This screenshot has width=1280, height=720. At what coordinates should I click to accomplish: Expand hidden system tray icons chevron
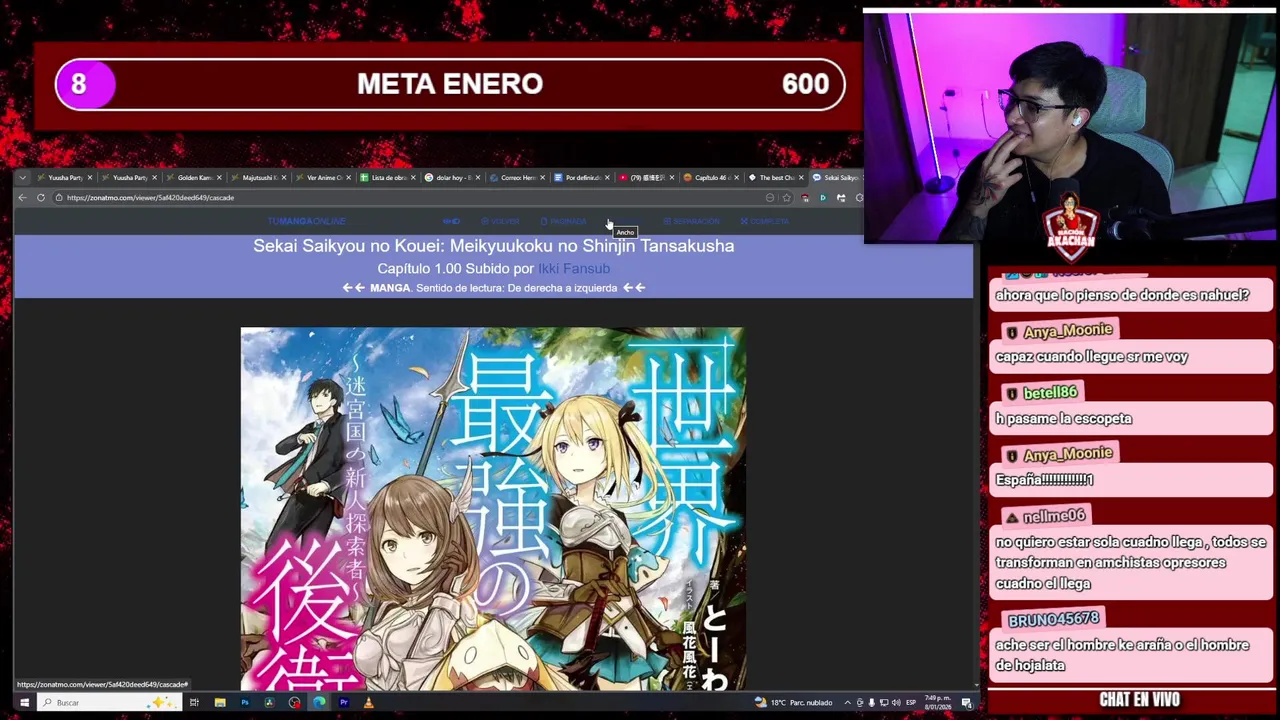tap(847, 703)
